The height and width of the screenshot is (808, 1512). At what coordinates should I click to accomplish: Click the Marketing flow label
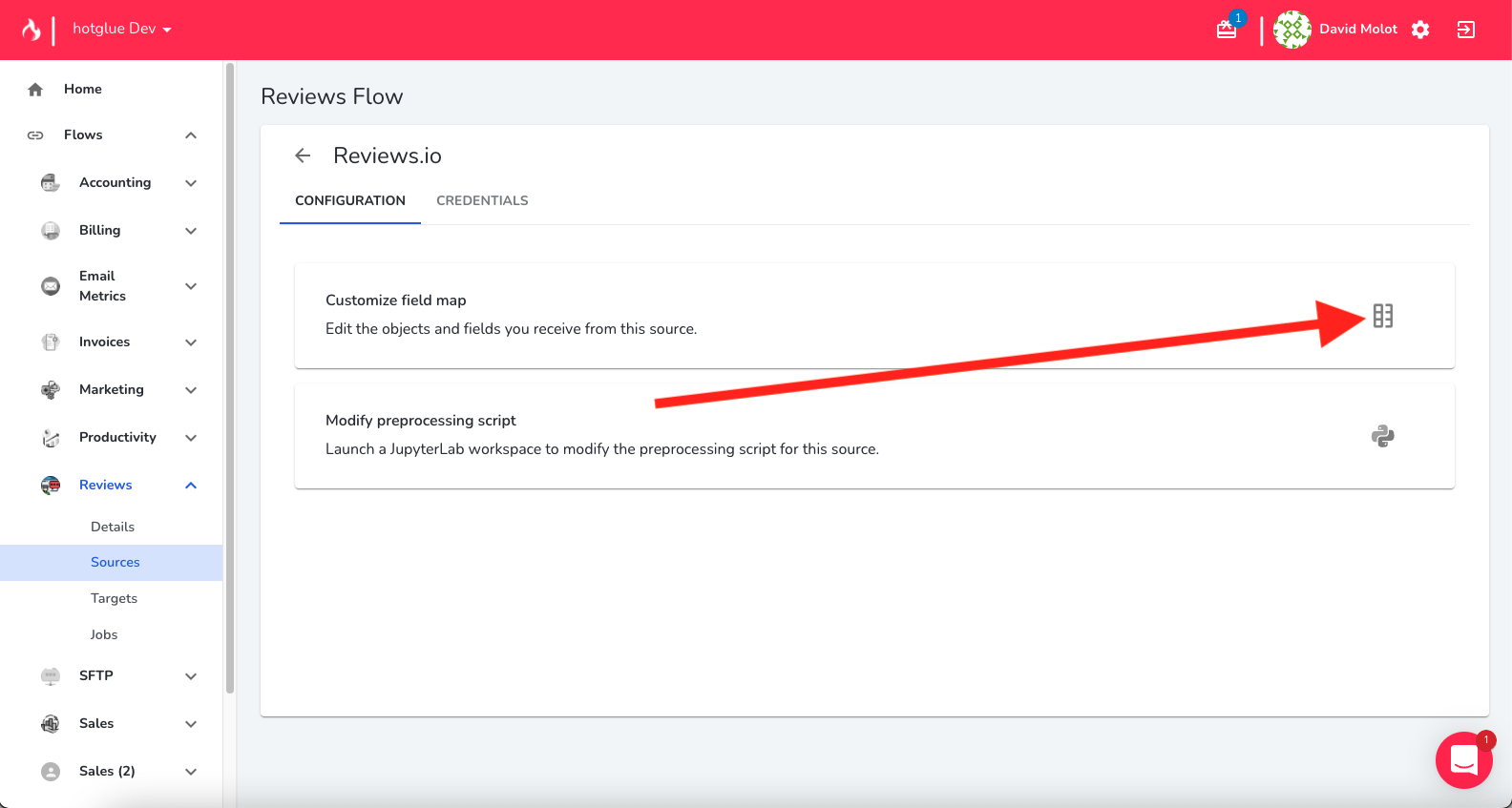coord(111,389)
